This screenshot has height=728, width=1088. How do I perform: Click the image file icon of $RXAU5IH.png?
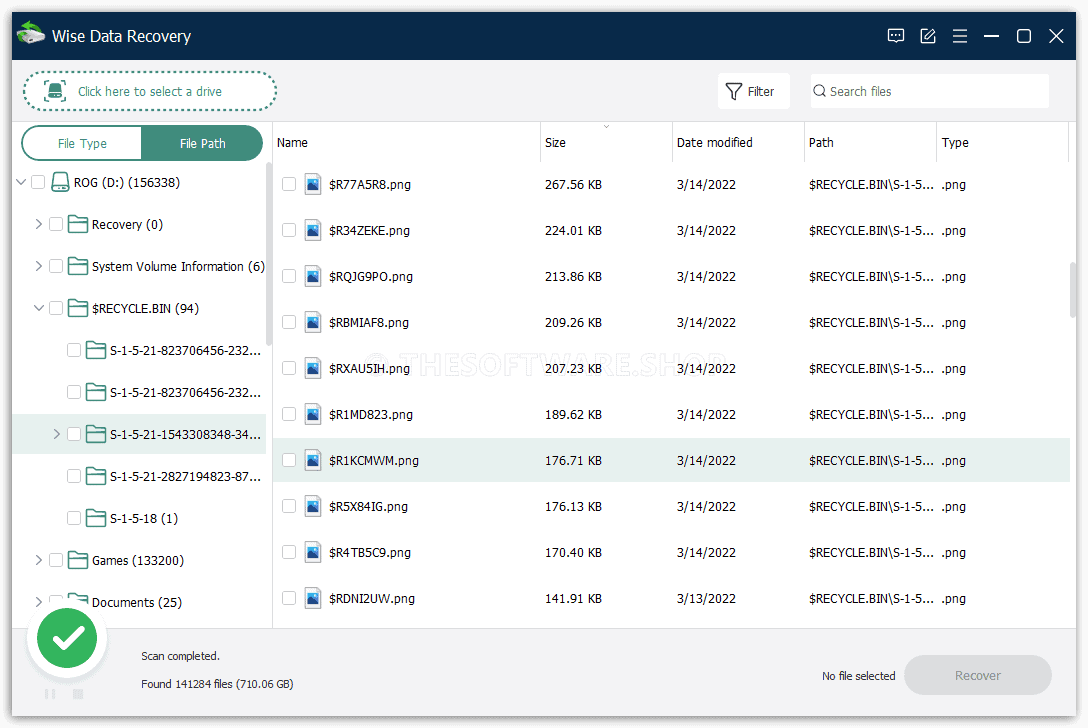point(313,369)
